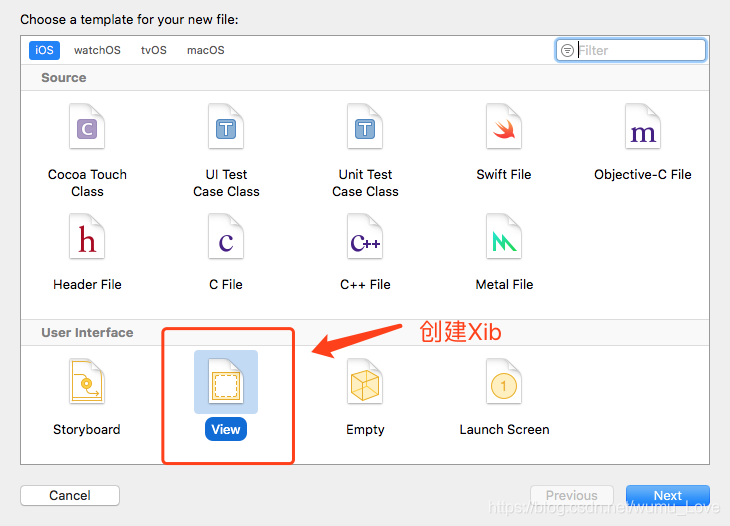Click the "Objective-C File" label

click(x=642, y=175)
